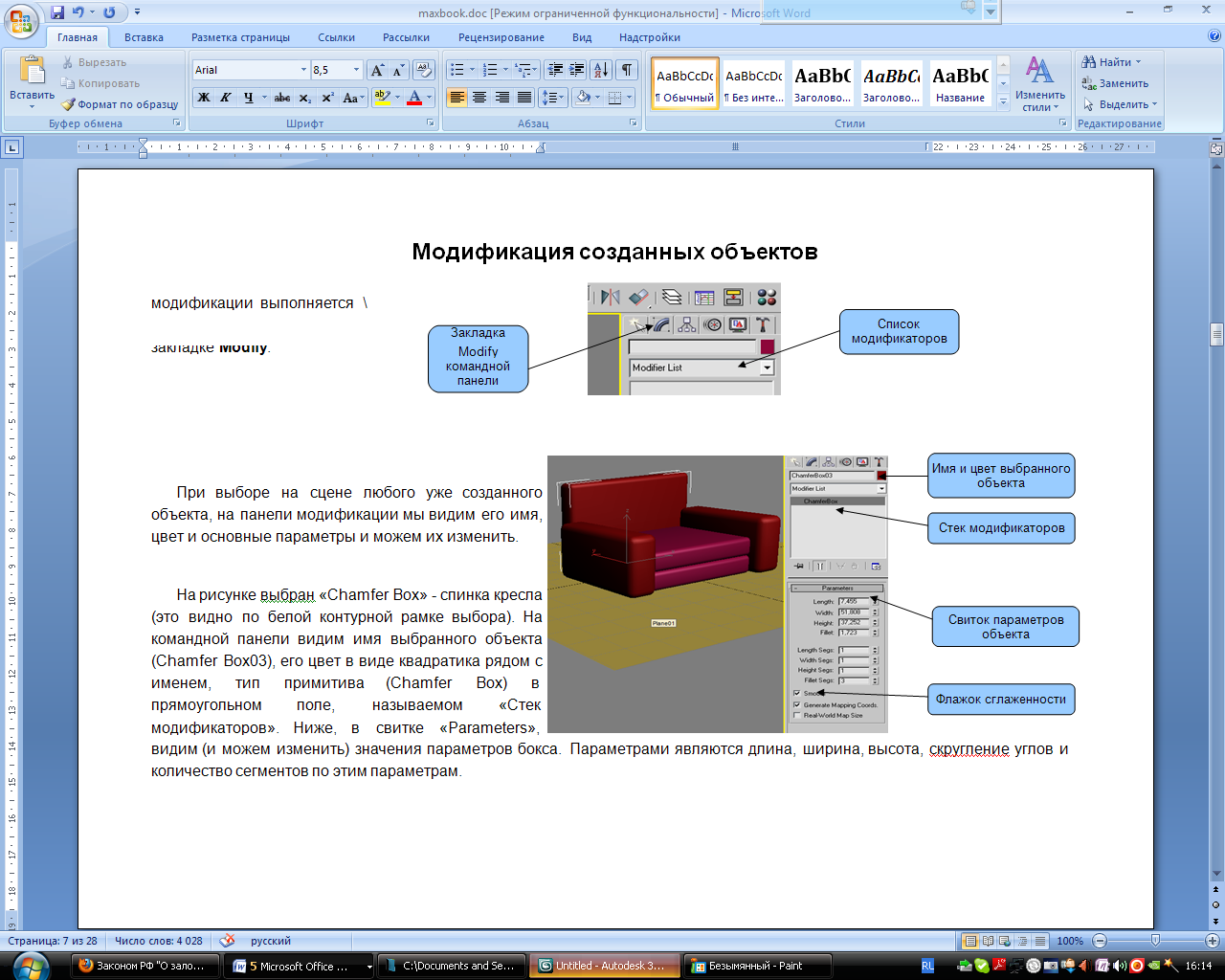Image resolution: width=1225 pixels, height=980 pixels.
Task: Increase paragraph indent
Action: [577, 70]
